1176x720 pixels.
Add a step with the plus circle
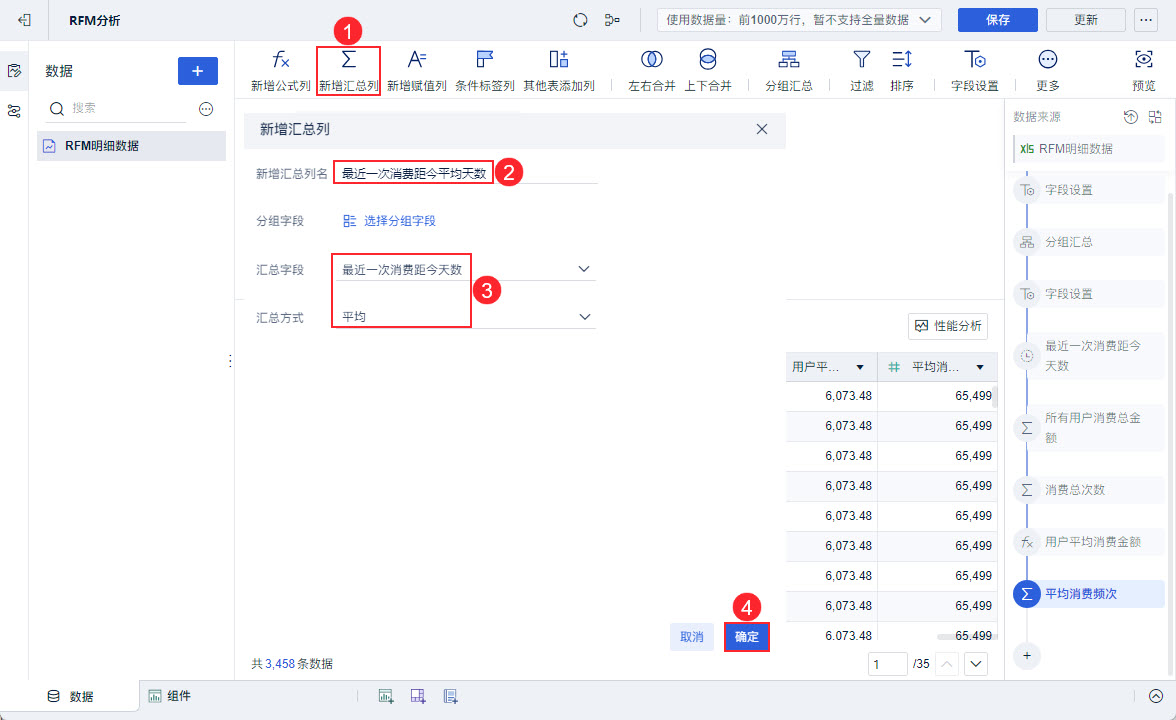(1027, 656)
